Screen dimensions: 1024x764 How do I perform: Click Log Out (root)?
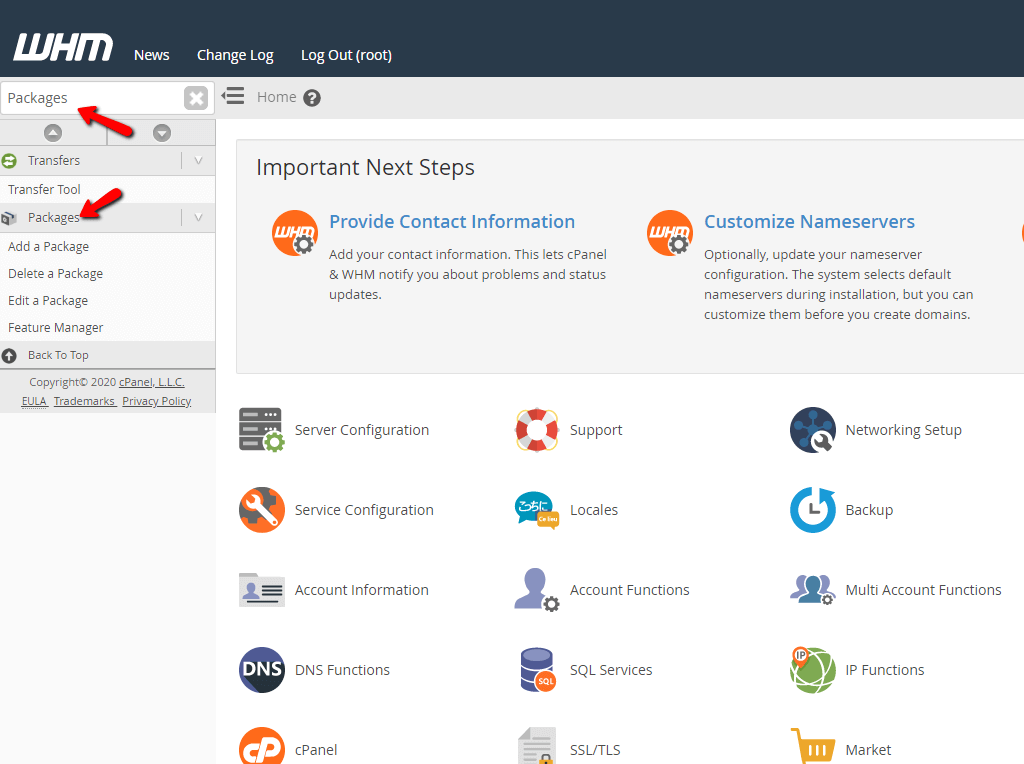tap(346, 56)
